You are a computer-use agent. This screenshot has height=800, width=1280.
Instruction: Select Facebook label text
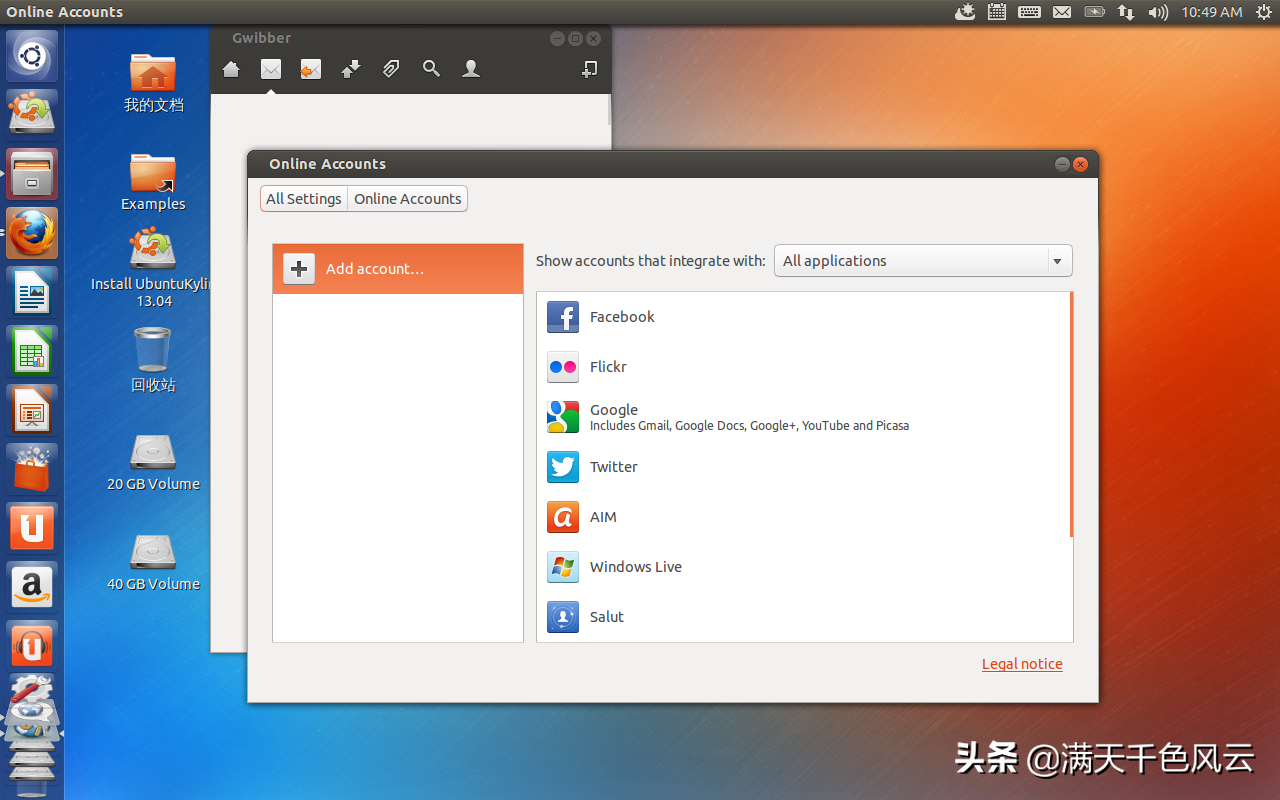click(x=622, y=317)
